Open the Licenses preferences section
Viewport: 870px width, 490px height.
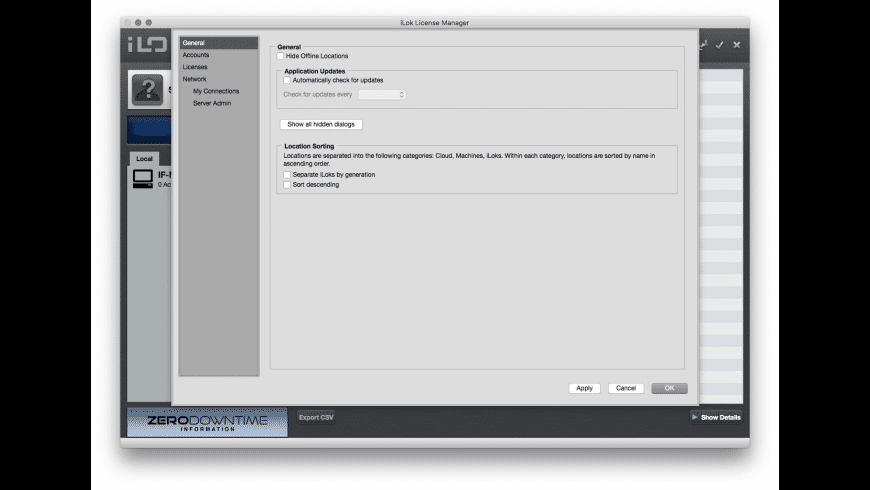pos(195,67)
